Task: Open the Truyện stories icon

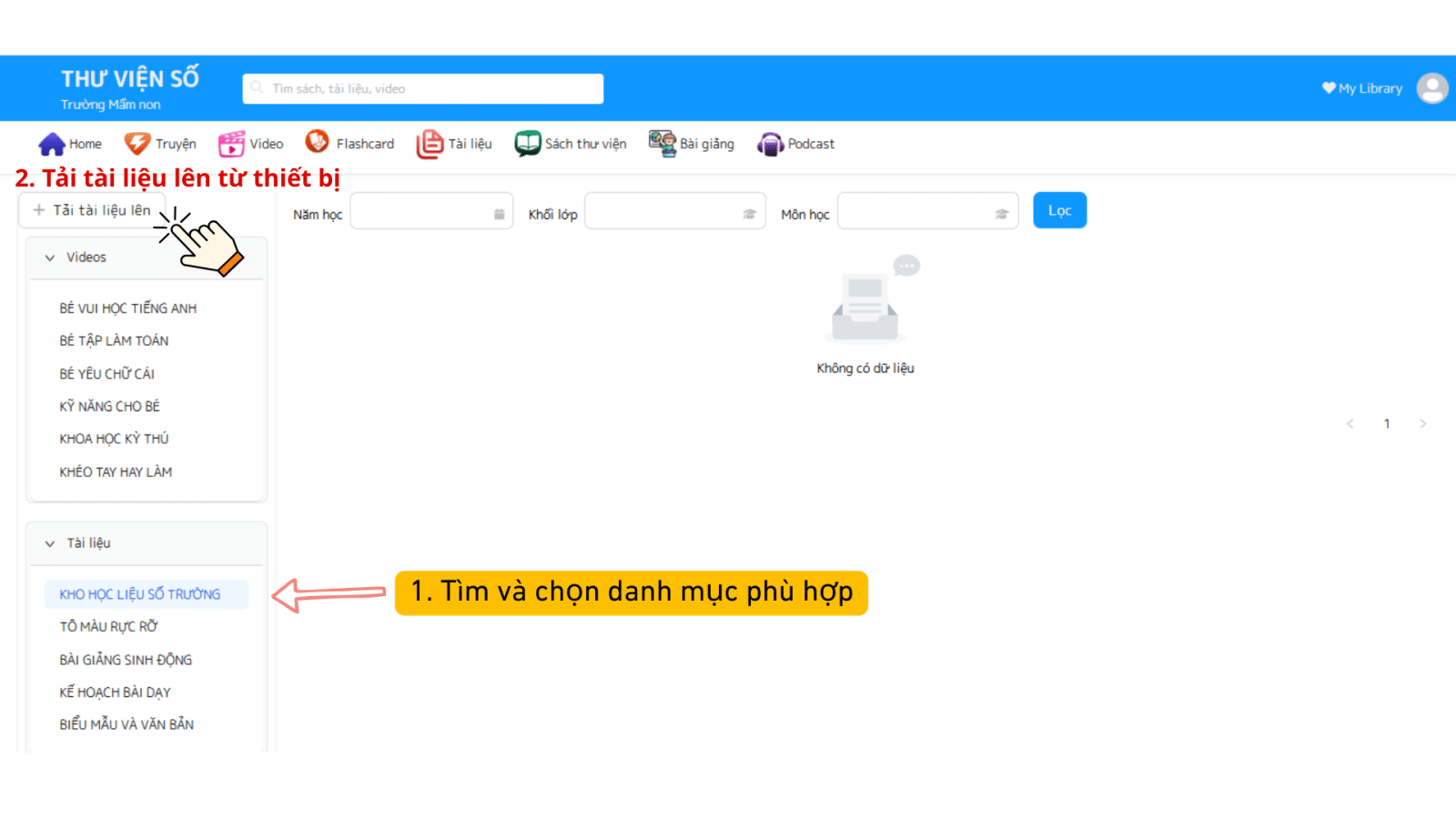Action: pos(137,144)
